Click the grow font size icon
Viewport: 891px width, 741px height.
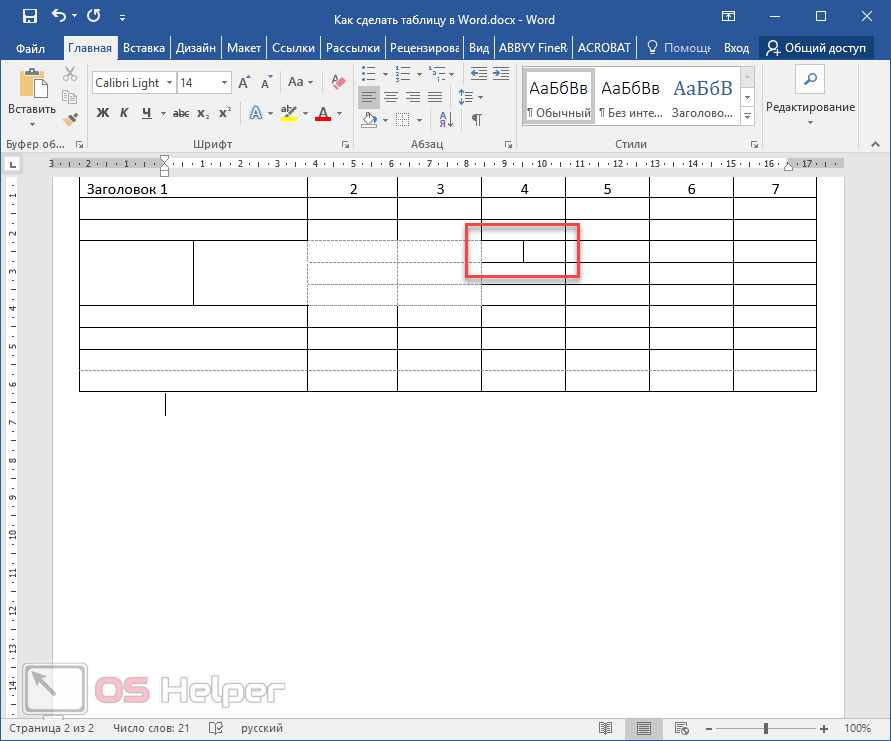(x=246, y=83)
